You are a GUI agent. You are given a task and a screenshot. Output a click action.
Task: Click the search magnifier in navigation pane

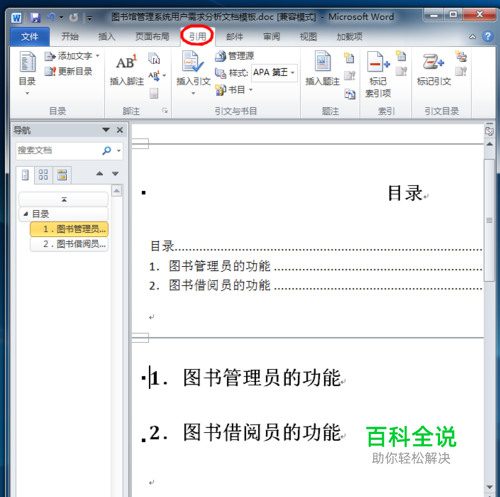point(106,150)
